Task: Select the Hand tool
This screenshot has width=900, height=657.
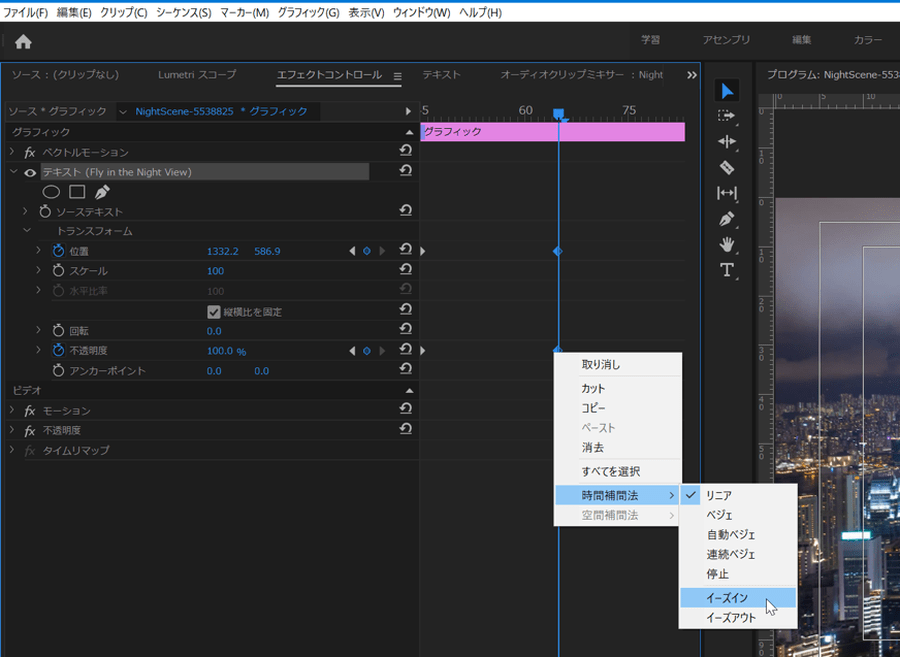Action: 727,244
